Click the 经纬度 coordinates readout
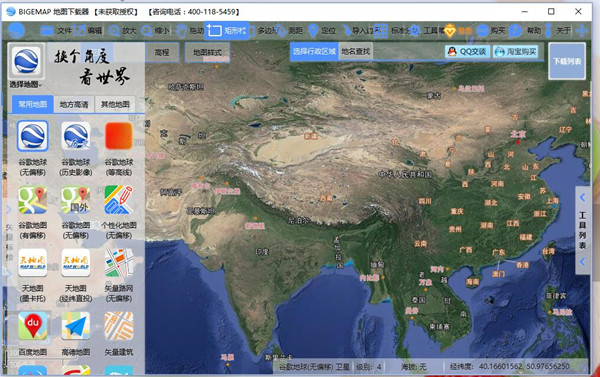 coord(510,367)
